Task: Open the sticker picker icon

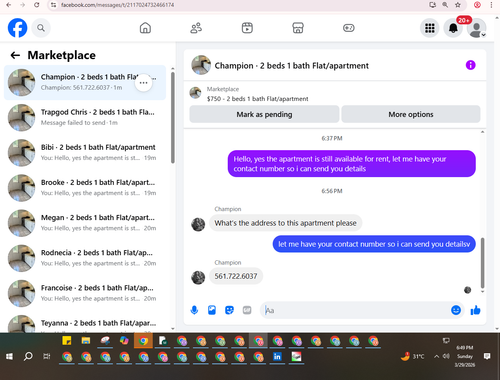Action: (229, 310)
